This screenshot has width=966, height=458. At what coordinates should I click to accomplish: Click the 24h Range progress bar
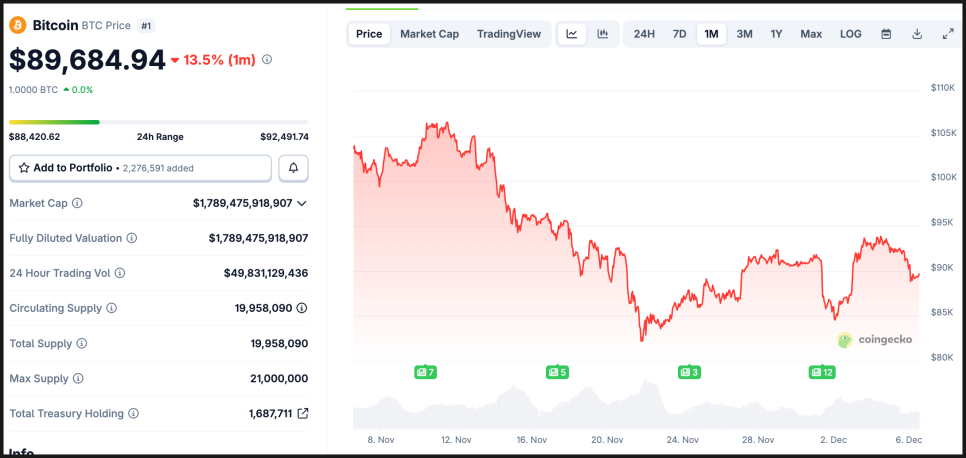(158, 122)
